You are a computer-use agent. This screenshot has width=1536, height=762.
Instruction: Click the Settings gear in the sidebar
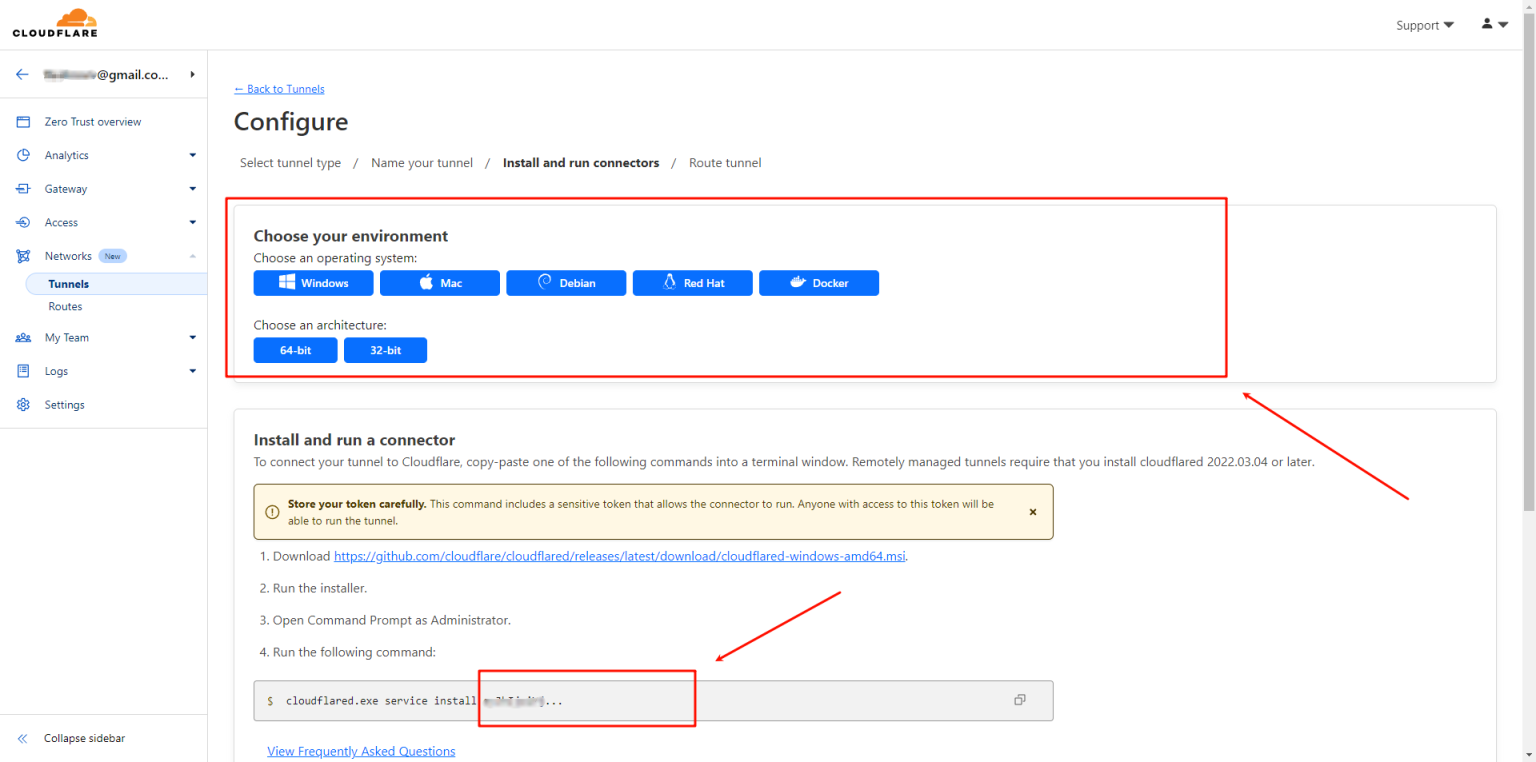click(22, 404)
